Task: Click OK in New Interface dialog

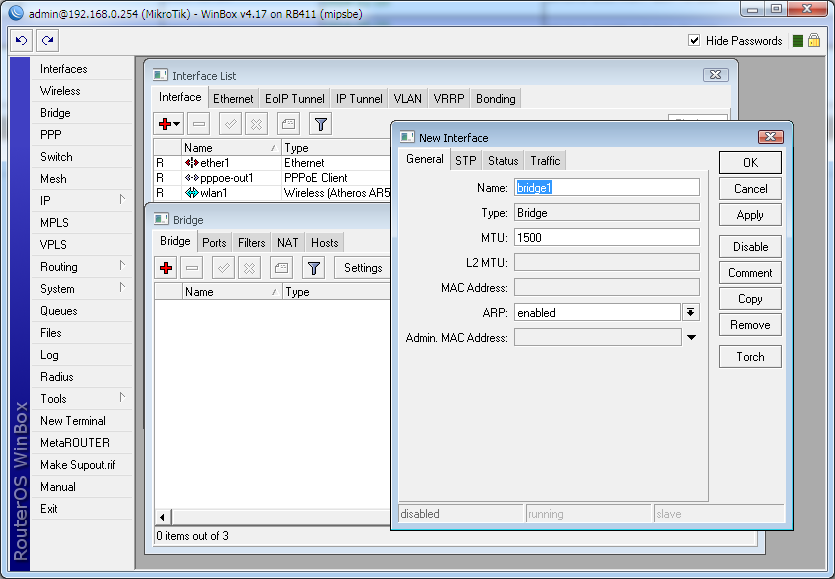Action: [750, 162]
